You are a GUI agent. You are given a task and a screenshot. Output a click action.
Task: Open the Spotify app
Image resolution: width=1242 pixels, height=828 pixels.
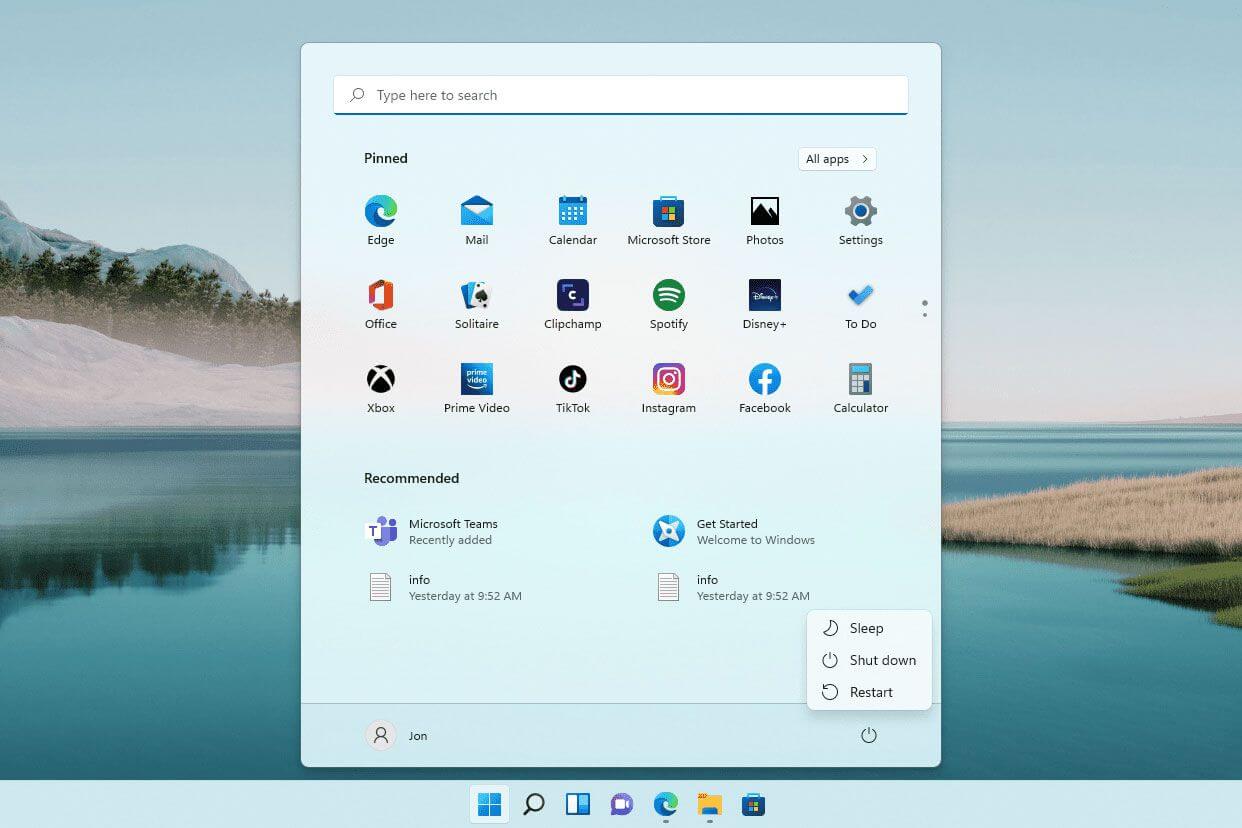tap(668, 297)
